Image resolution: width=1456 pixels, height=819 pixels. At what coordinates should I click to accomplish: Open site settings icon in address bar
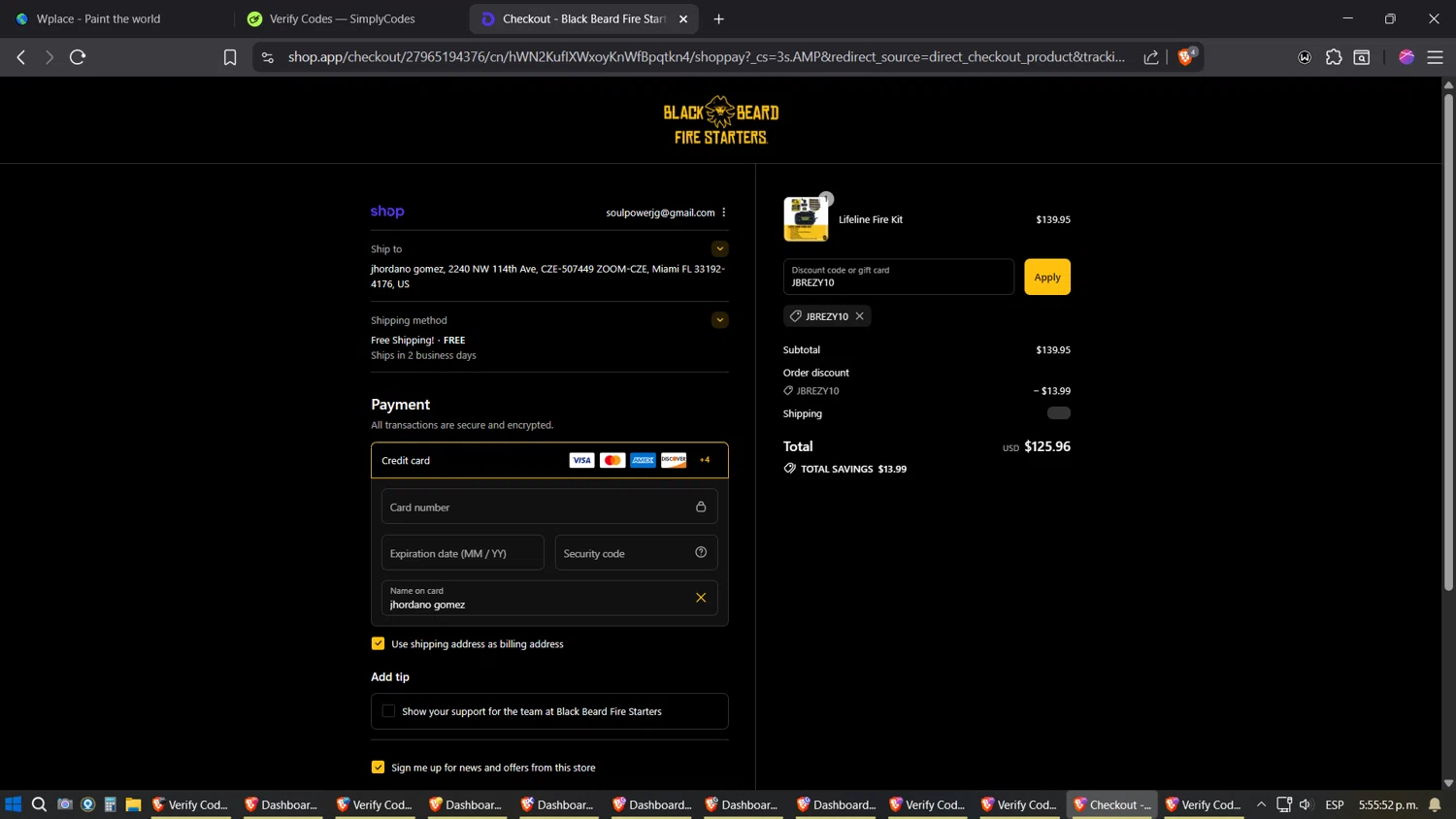(268, 57)
